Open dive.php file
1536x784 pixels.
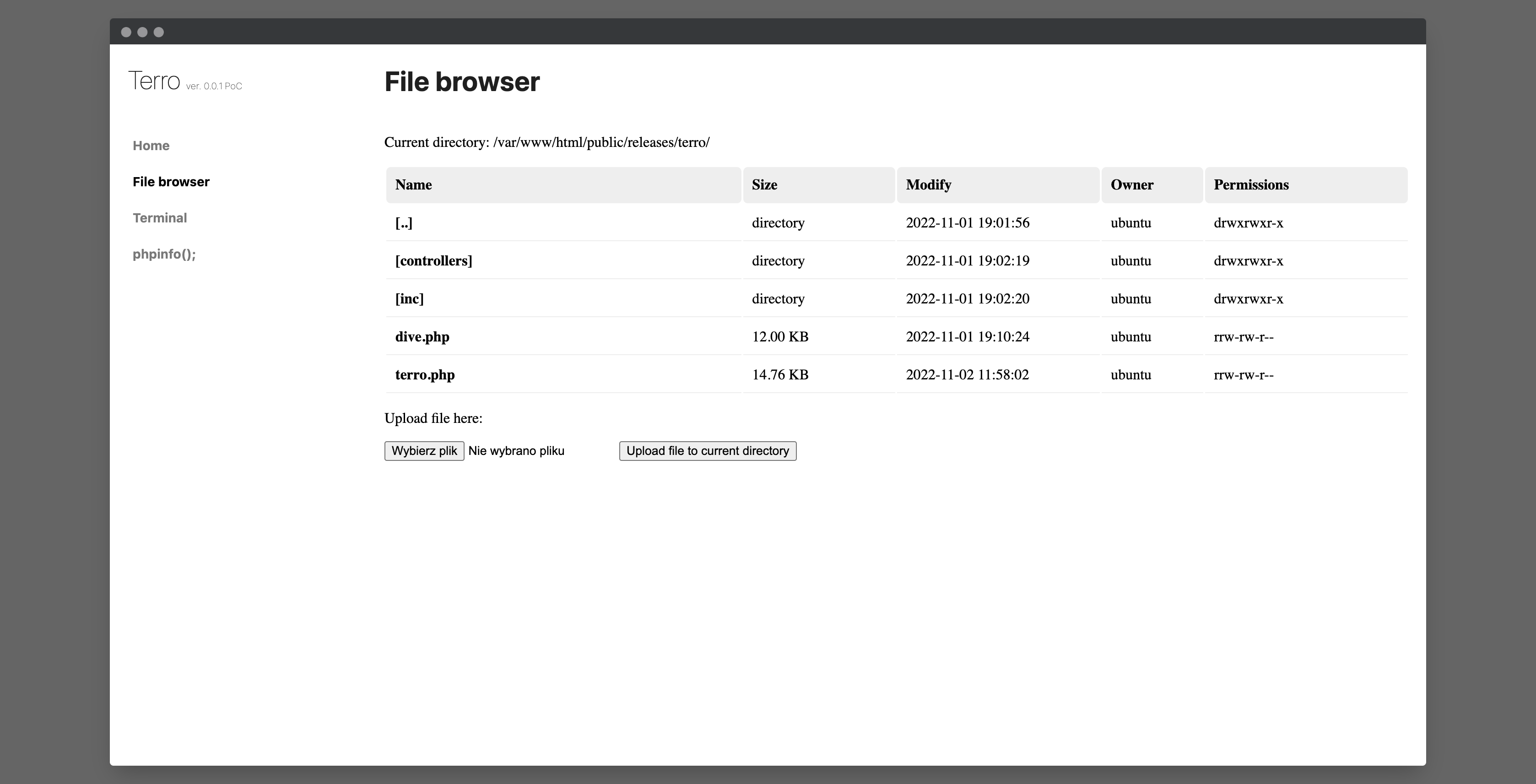pyautogui.click(x=422, y=337)
